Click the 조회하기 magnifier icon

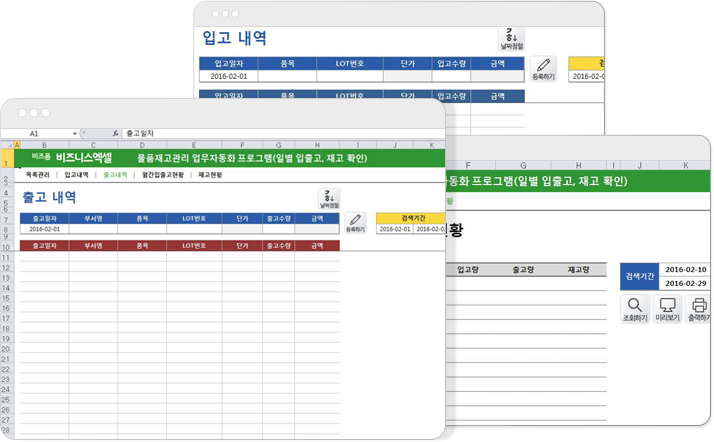[635, 309]
